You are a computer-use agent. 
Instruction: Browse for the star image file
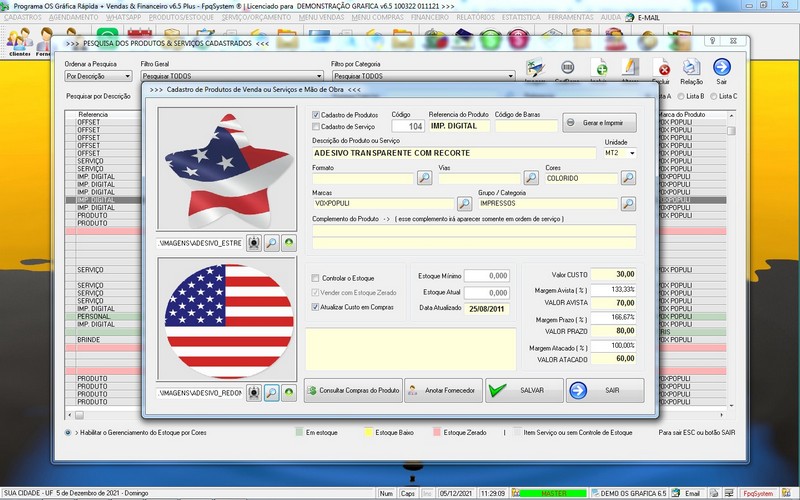click(x=271, y=243)
